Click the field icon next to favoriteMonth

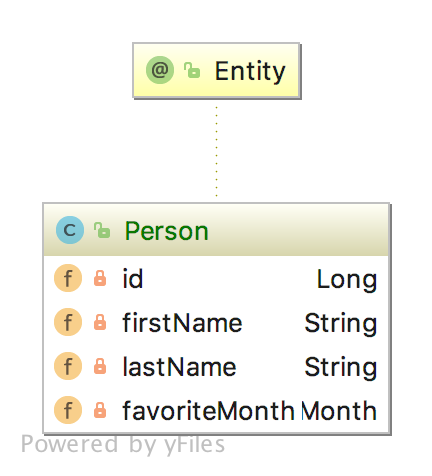tap(68, 410)
